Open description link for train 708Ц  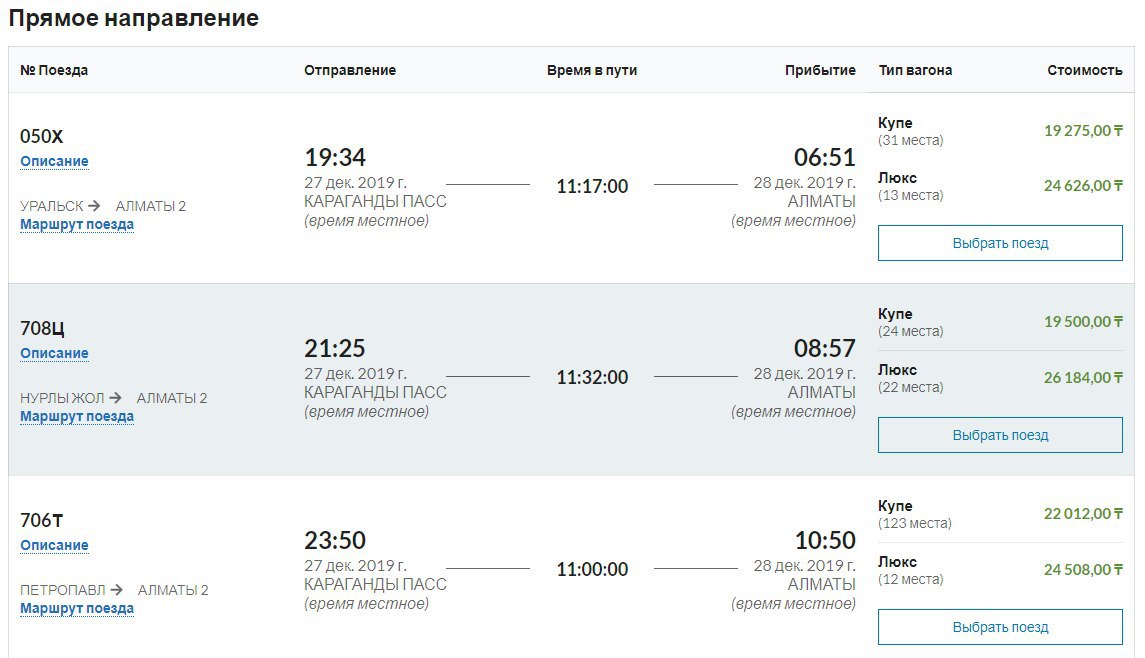click(54, 353)
